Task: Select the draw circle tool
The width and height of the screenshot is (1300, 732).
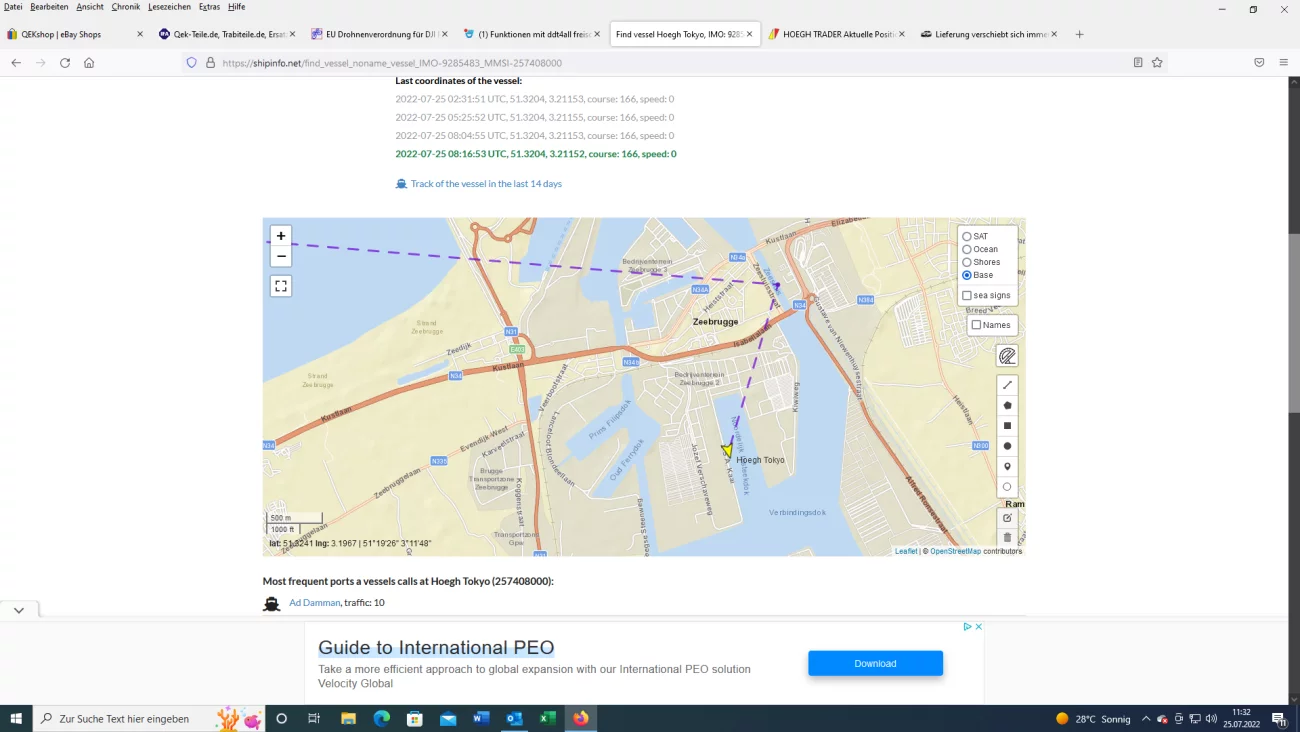Action: (x=1007, y=446)
